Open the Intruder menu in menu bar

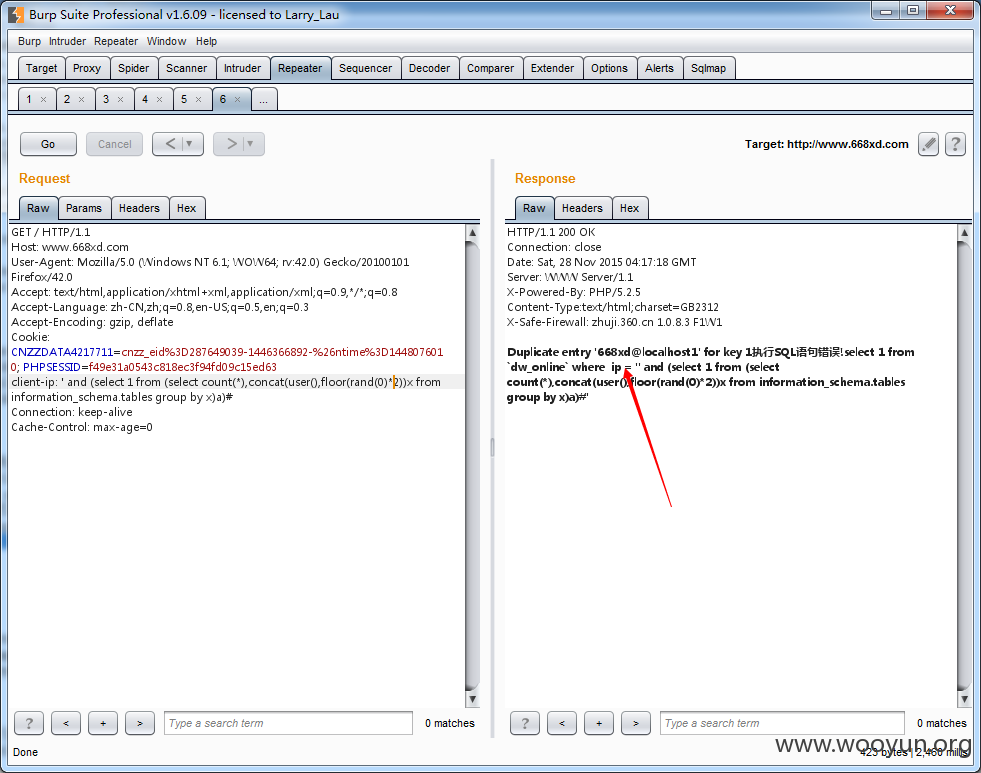point(67,41)
